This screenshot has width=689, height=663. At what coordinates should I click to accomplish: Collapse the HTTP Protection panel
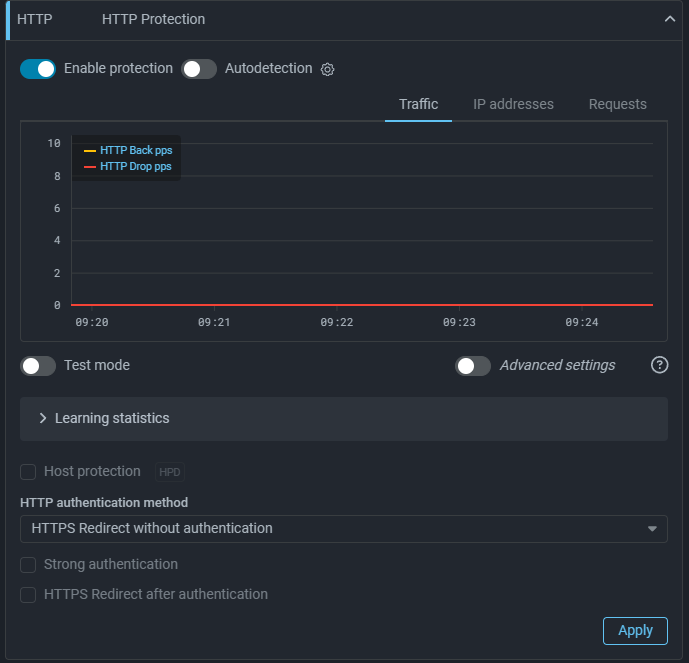coord(669,19)
